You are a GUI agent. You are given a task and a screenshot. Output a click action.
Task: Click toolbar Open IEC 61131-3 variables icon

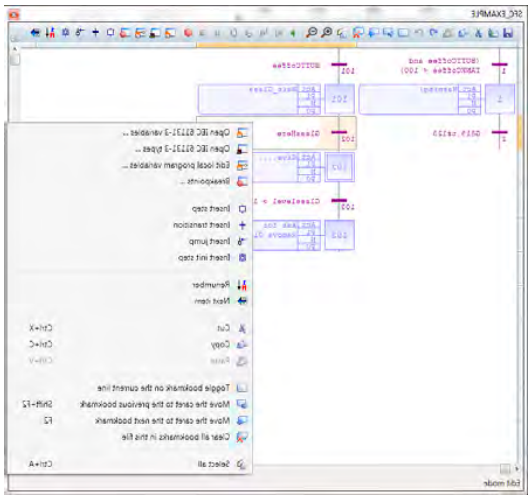pyautogui.click(x=170, y=33)
